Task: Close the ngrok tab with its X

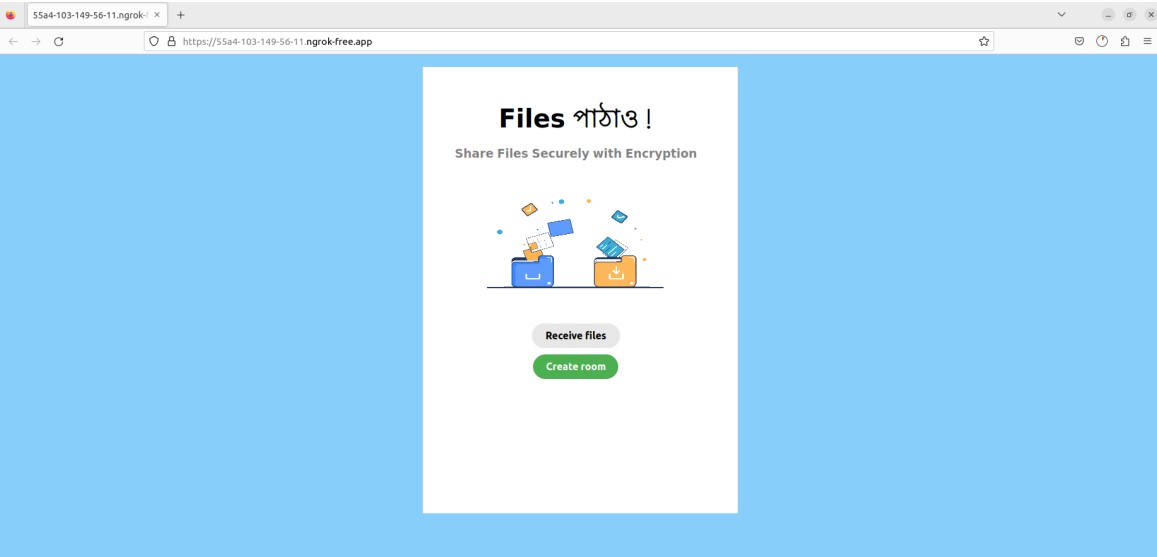Action: point(156,15)
